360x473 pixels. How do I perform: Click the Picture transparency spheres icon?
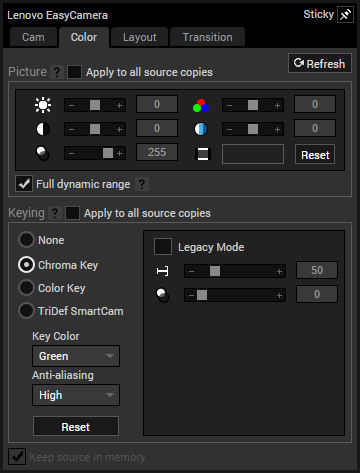pos(43,153)
